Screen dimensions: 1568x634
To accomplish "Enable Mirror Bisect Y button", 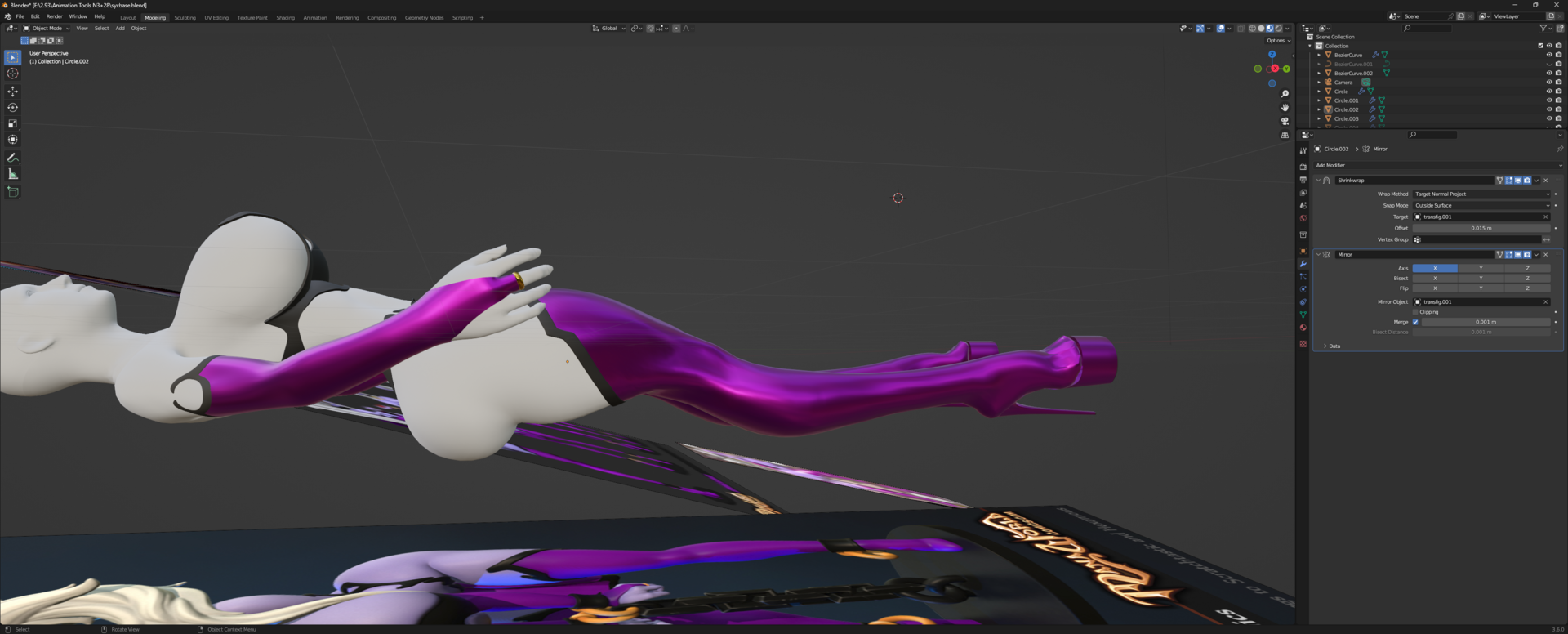I will 1481,278.
